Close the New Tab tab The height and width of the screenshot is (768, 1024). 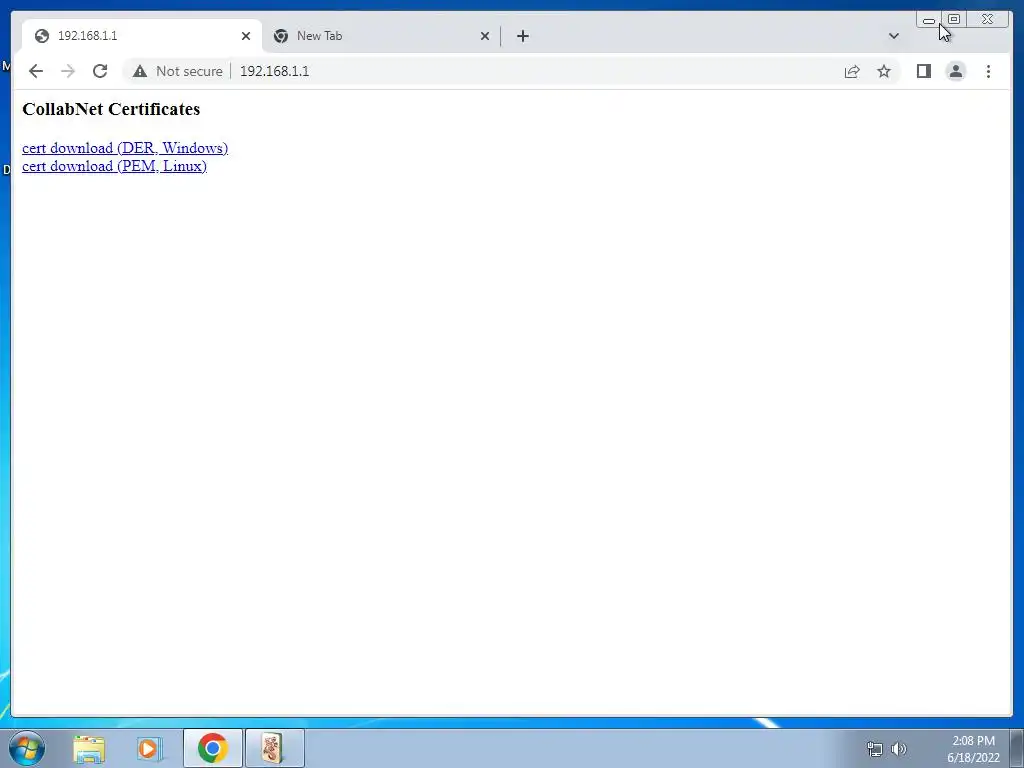(x=485, y=36)
